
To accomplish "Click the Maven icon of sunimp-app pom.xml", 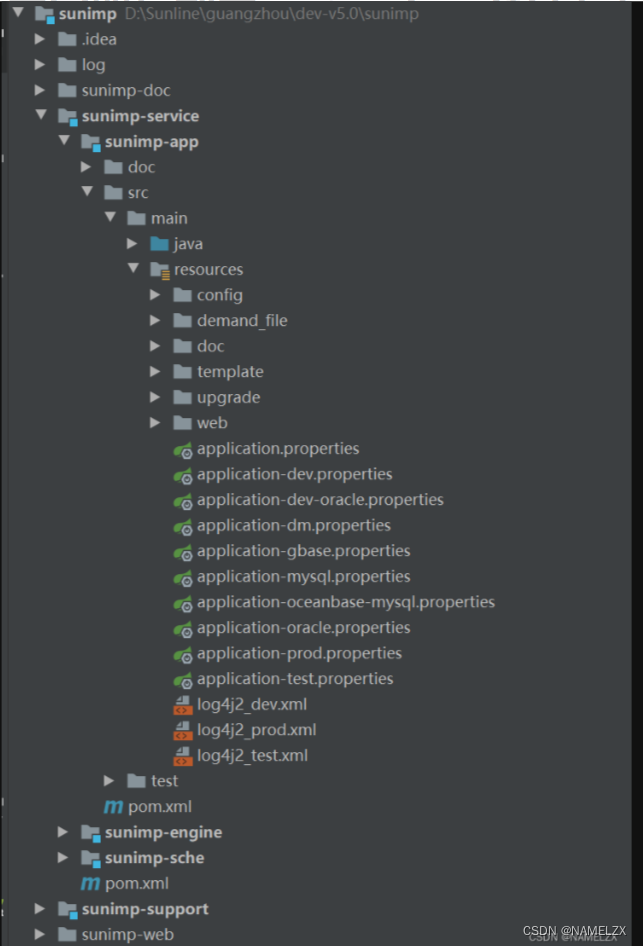I will tap(114, 806).
